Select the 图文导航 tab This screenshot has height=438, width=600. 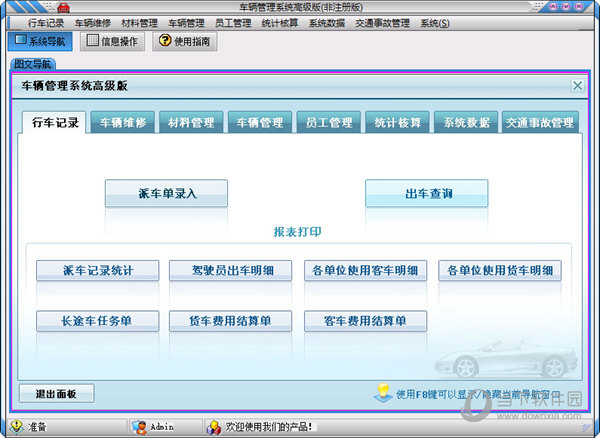[x=33, y=64]
